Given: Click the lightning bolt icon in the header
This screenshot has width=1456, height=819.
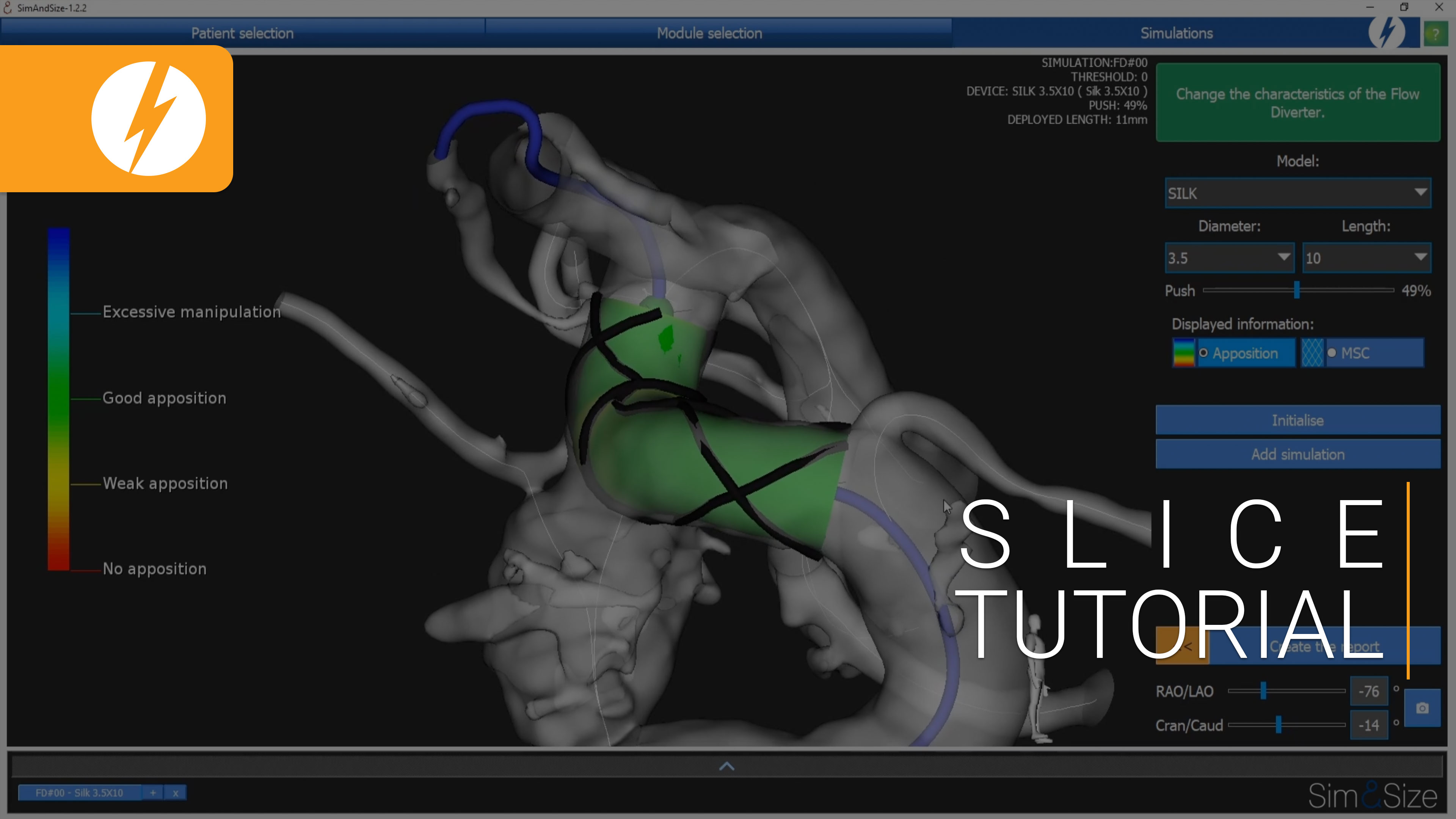Looking at the screenshot, I should coord(1387,32).
